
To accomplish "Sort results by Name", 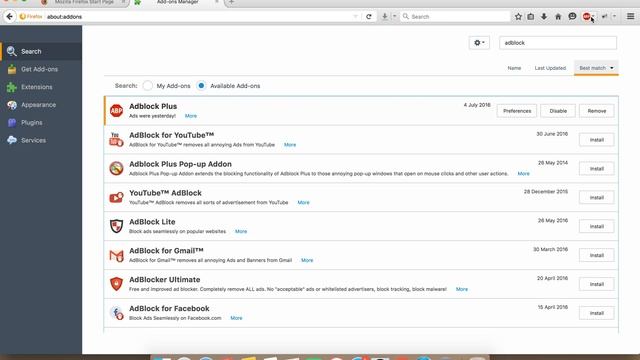I will click(514, 68).
